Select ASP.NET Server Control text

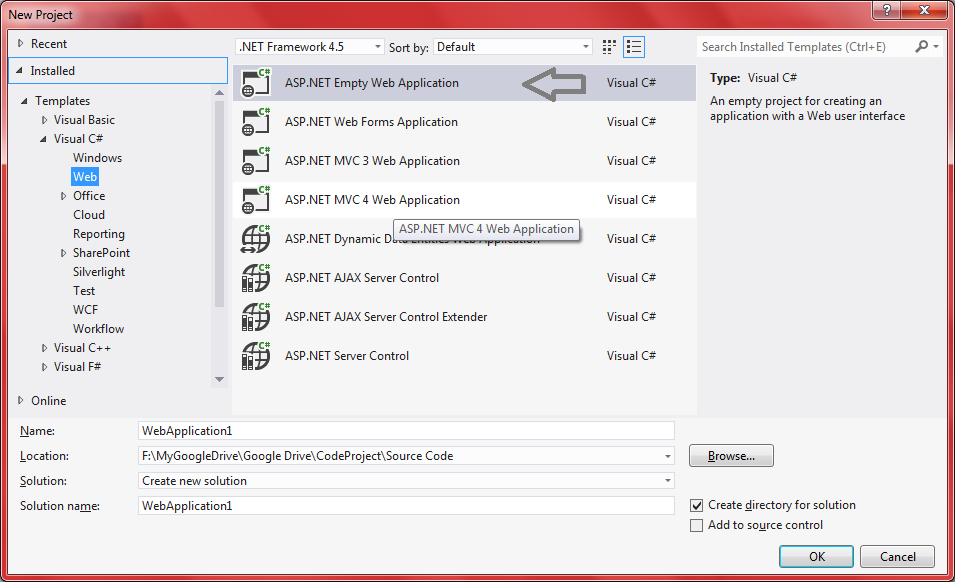(x=347, y=356)
